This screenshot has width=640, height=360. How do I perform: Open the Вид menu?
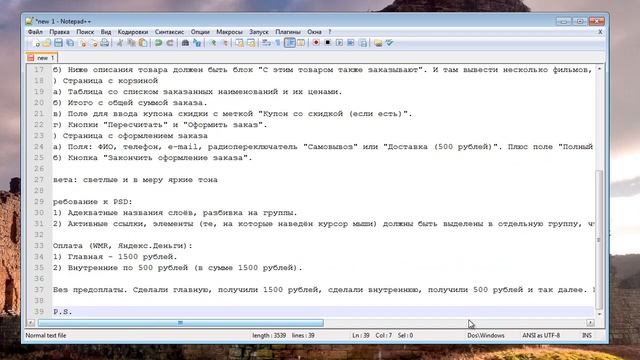[106, 32]
